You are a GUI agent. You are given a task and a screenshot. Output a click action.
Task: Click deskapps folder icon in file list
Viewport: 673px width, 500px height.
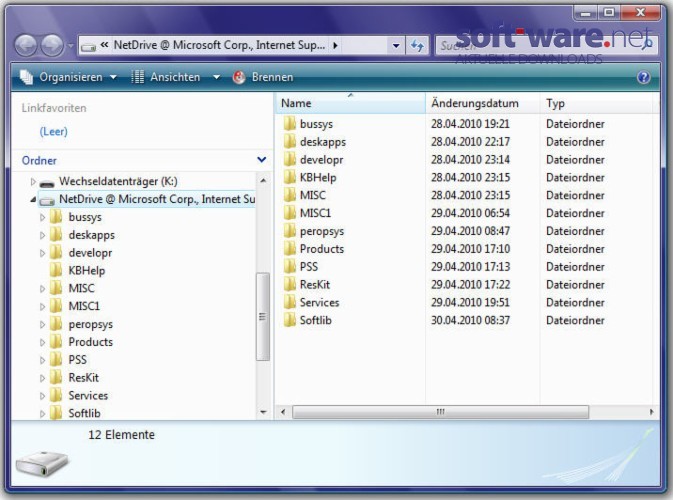pyautogui.click(x=290, y=142)
